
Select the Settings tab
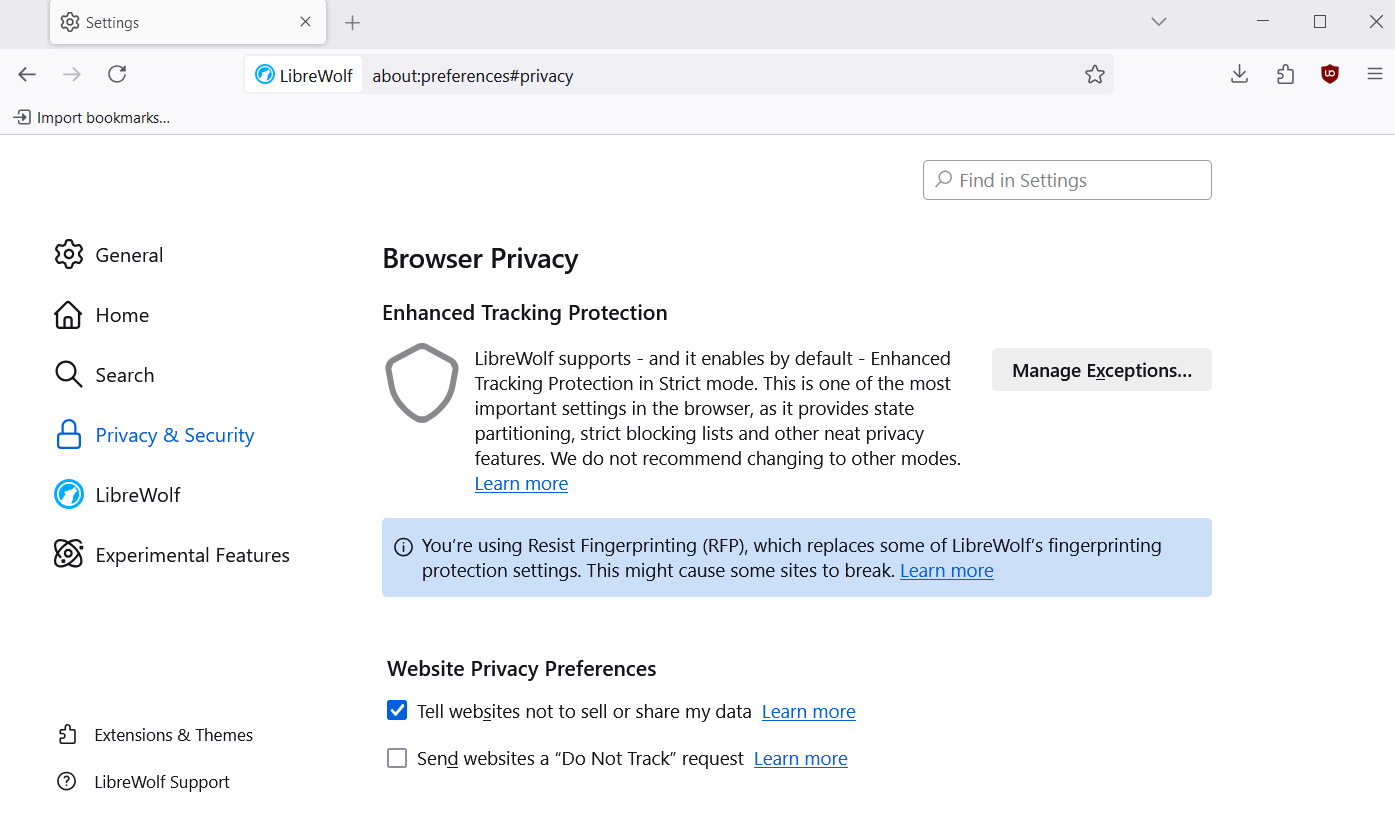pos(188,22)
